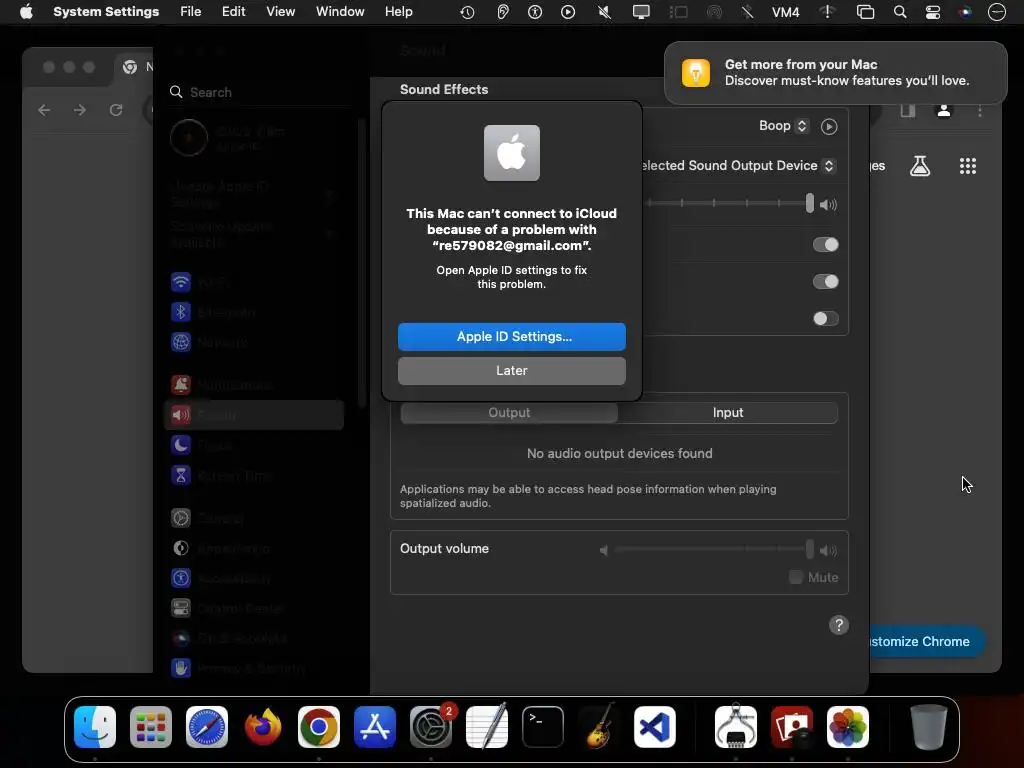The image size is (1024, 768).
Task: Open the Help menu
Action: (398, 12)
